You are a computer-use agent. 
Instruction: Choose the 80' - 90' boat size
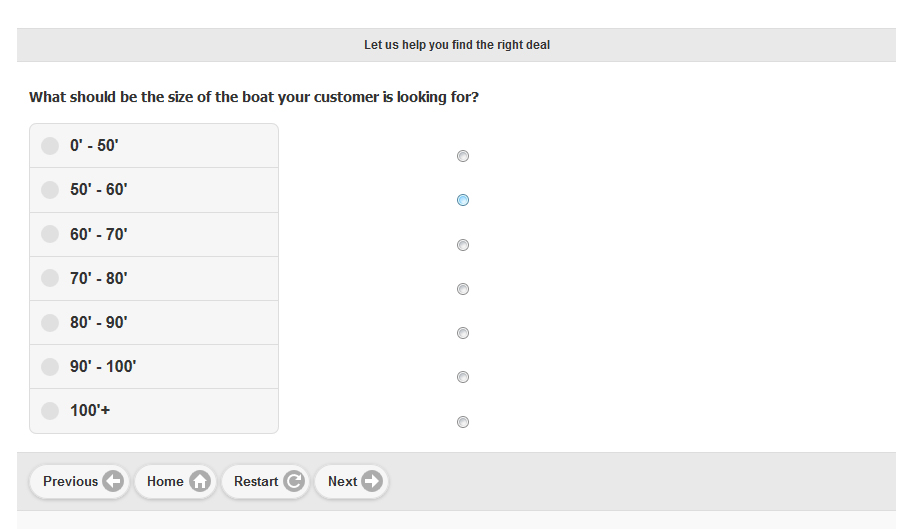tap(154, 323)
